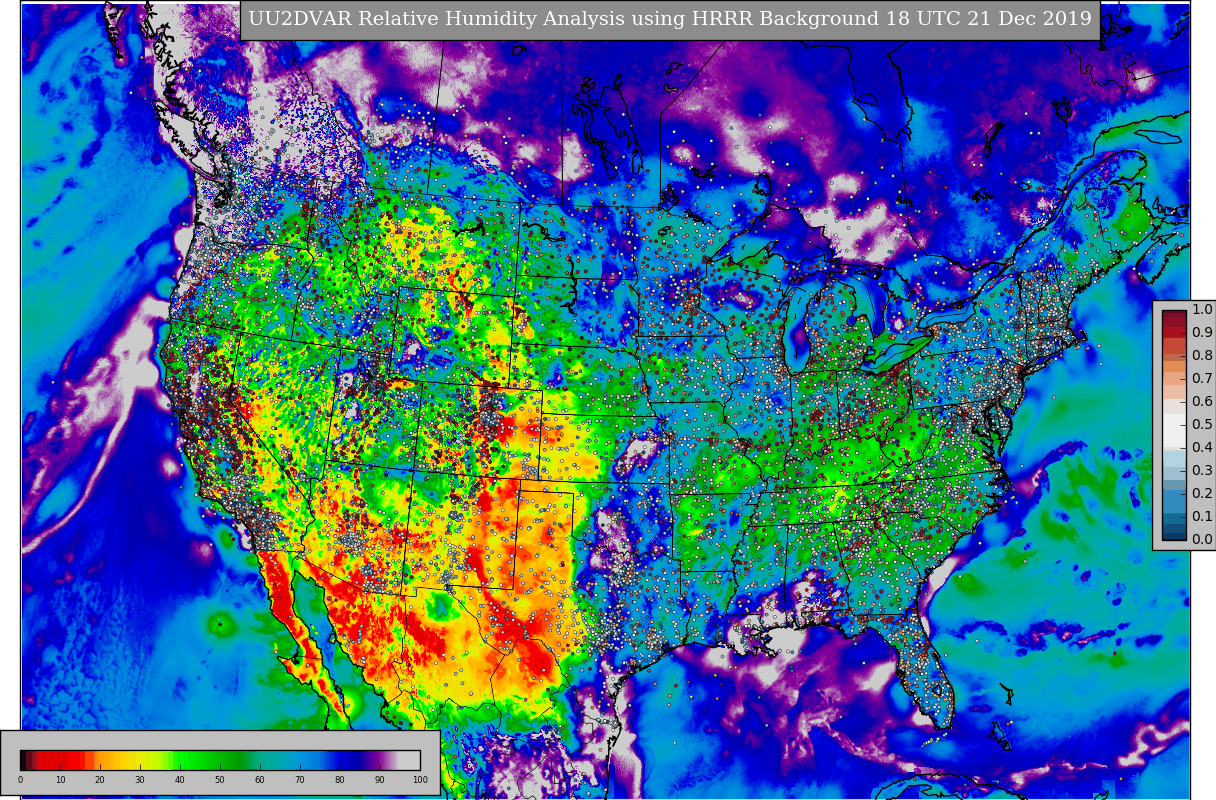Click the '20' tick label on humidity colorbar
Viewport: 1216px width, 800px height.
click(x=100, y=780)
